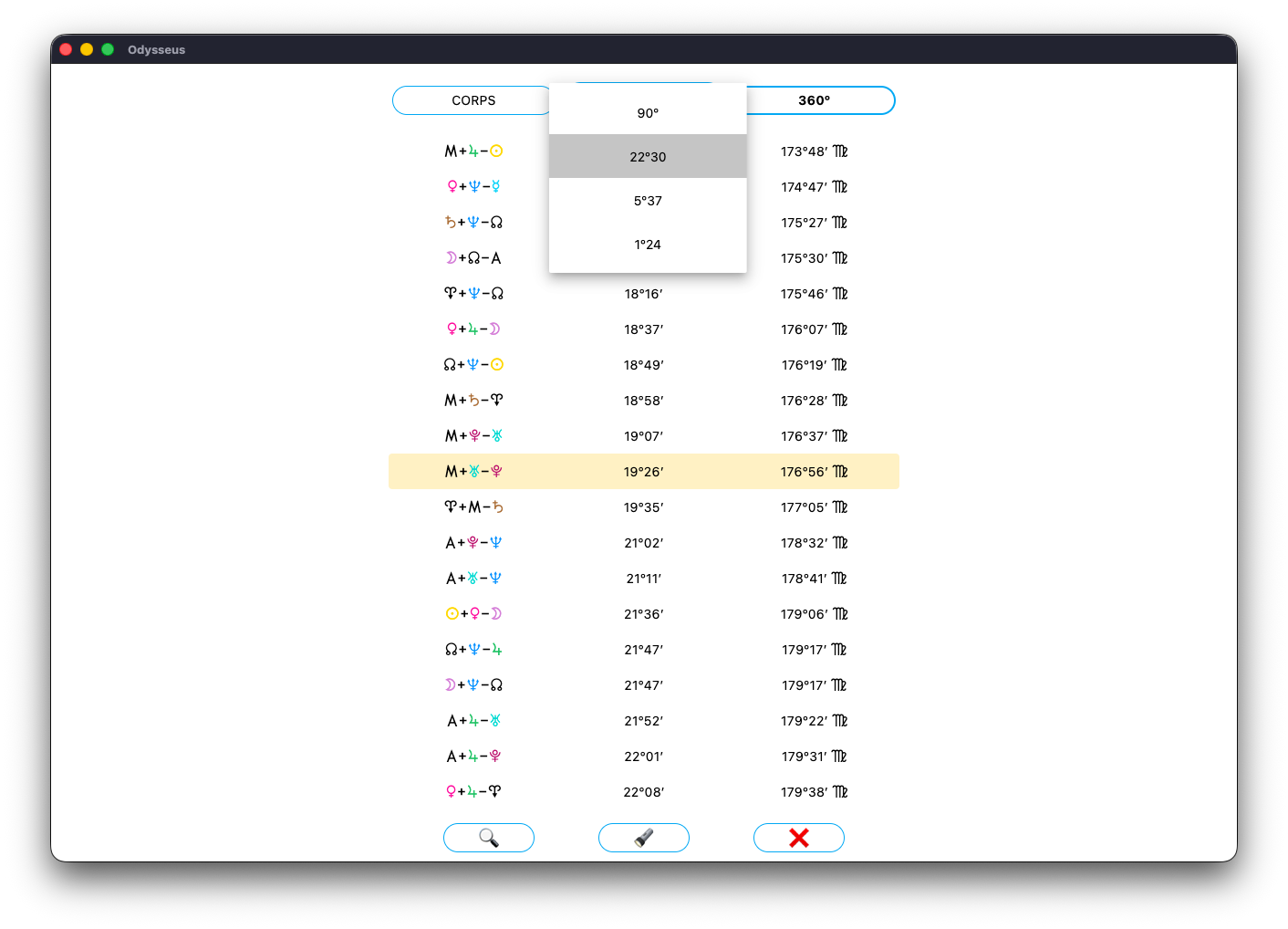
Task: Pick 1°24 from the dropdown menu
Action: point(648,245)
